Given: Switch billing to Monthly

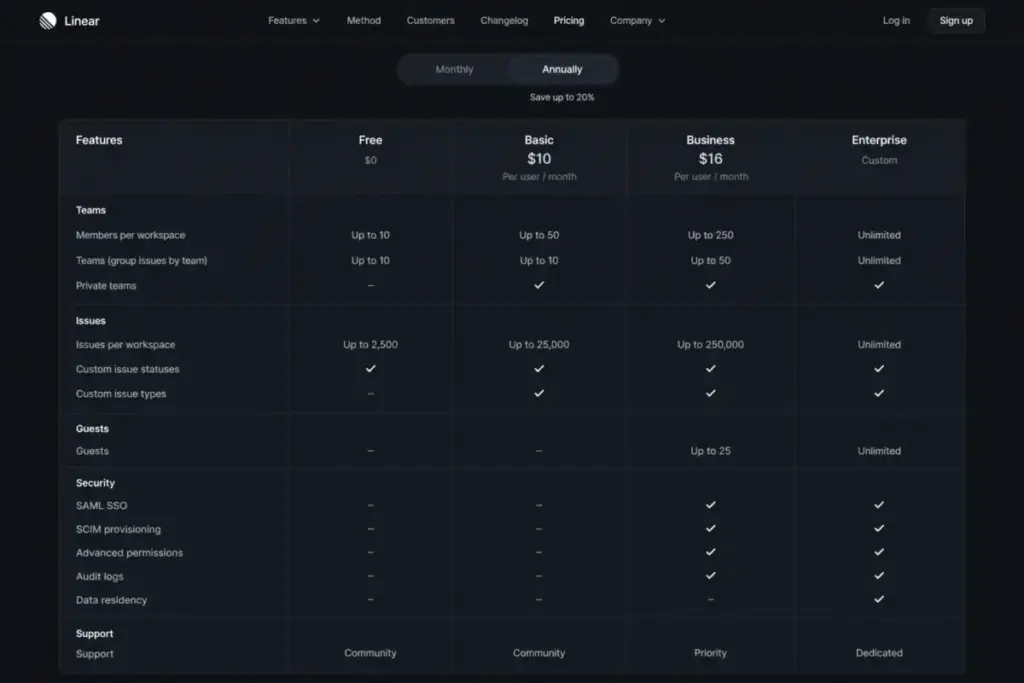Looking at the screenshot, I should pyautogui.click(x=455, y=69).
